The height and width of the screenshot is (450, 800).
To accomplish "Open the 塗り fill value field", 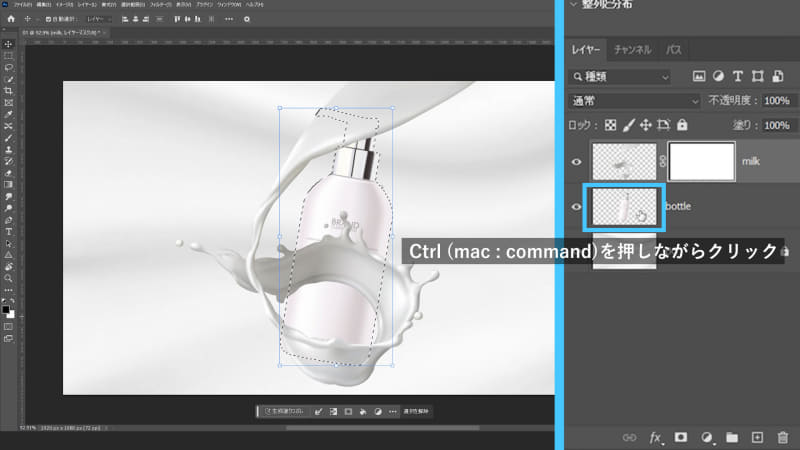I will pyautogui.click(x=778, y=126).
